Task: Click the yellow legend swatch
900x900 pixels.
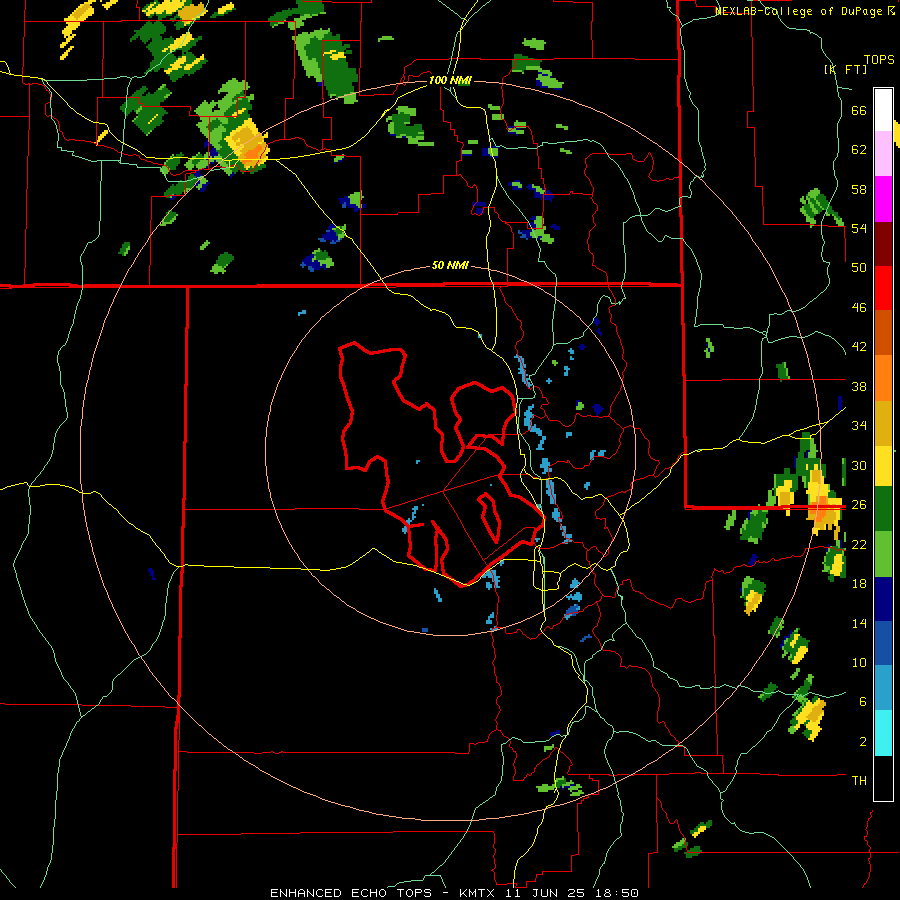Action: (x=883, y=465)
